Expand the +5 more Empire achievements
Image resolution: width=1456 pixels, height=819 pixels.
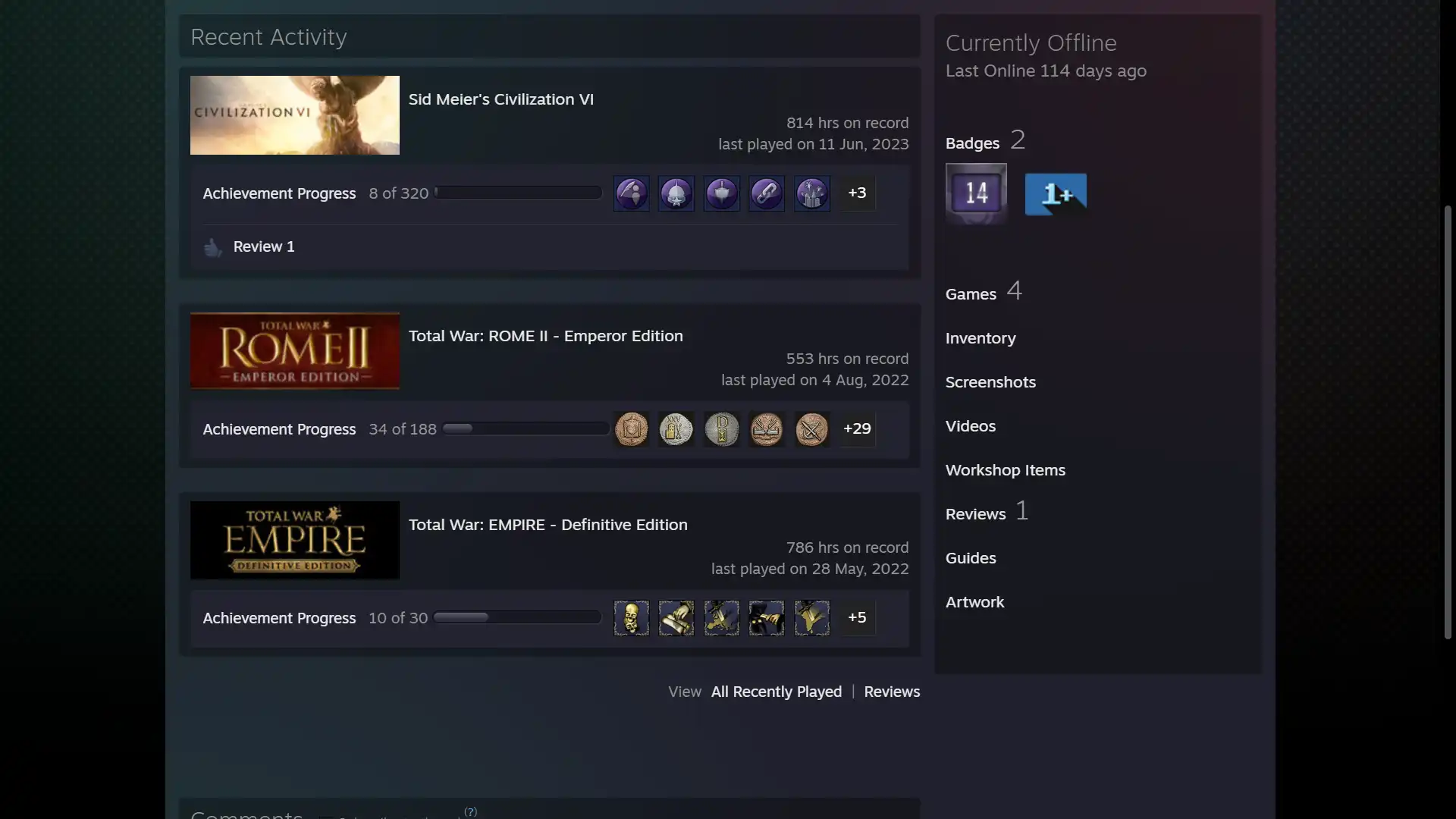pos(857,618)
